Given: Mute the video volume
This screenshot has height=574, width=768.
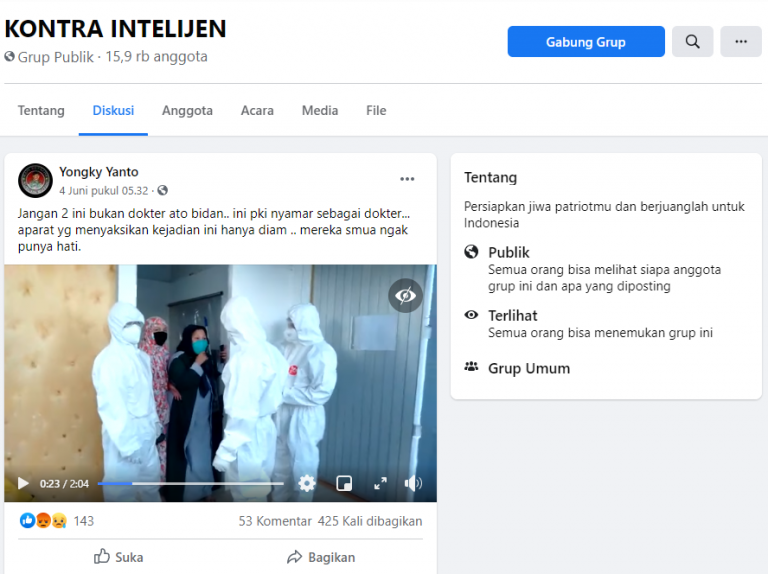Looking at the screenshot, I should click(413, 483).
